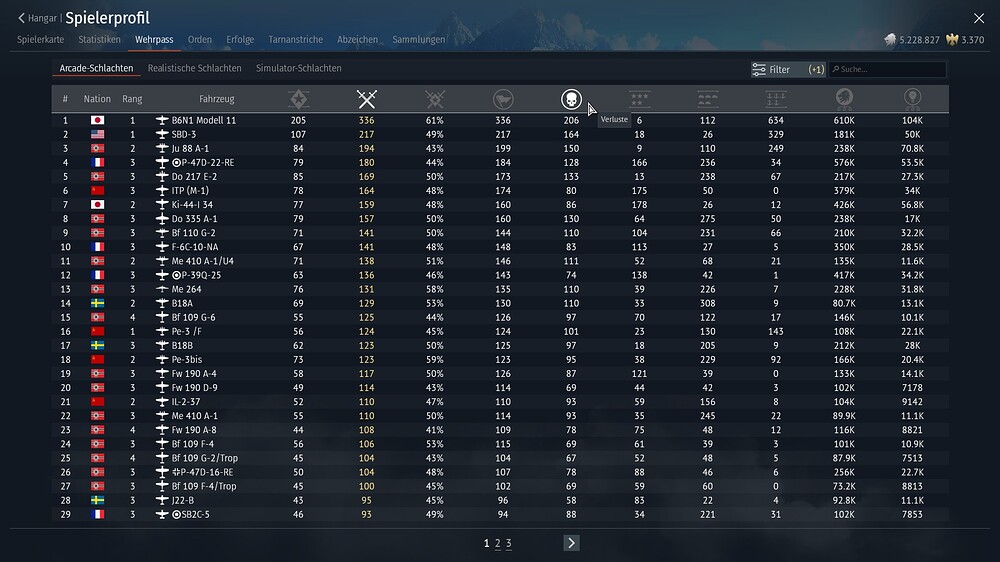The image size is (1000, 562).
Task: Open the Tarnanstriche tab
Action: click(x=295, y=40)
